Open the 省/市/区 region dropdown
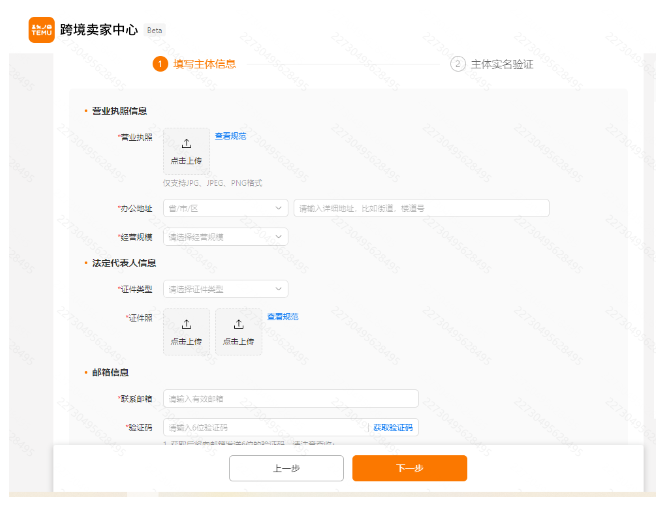This screenshot has width=662, height=525. 225,208
